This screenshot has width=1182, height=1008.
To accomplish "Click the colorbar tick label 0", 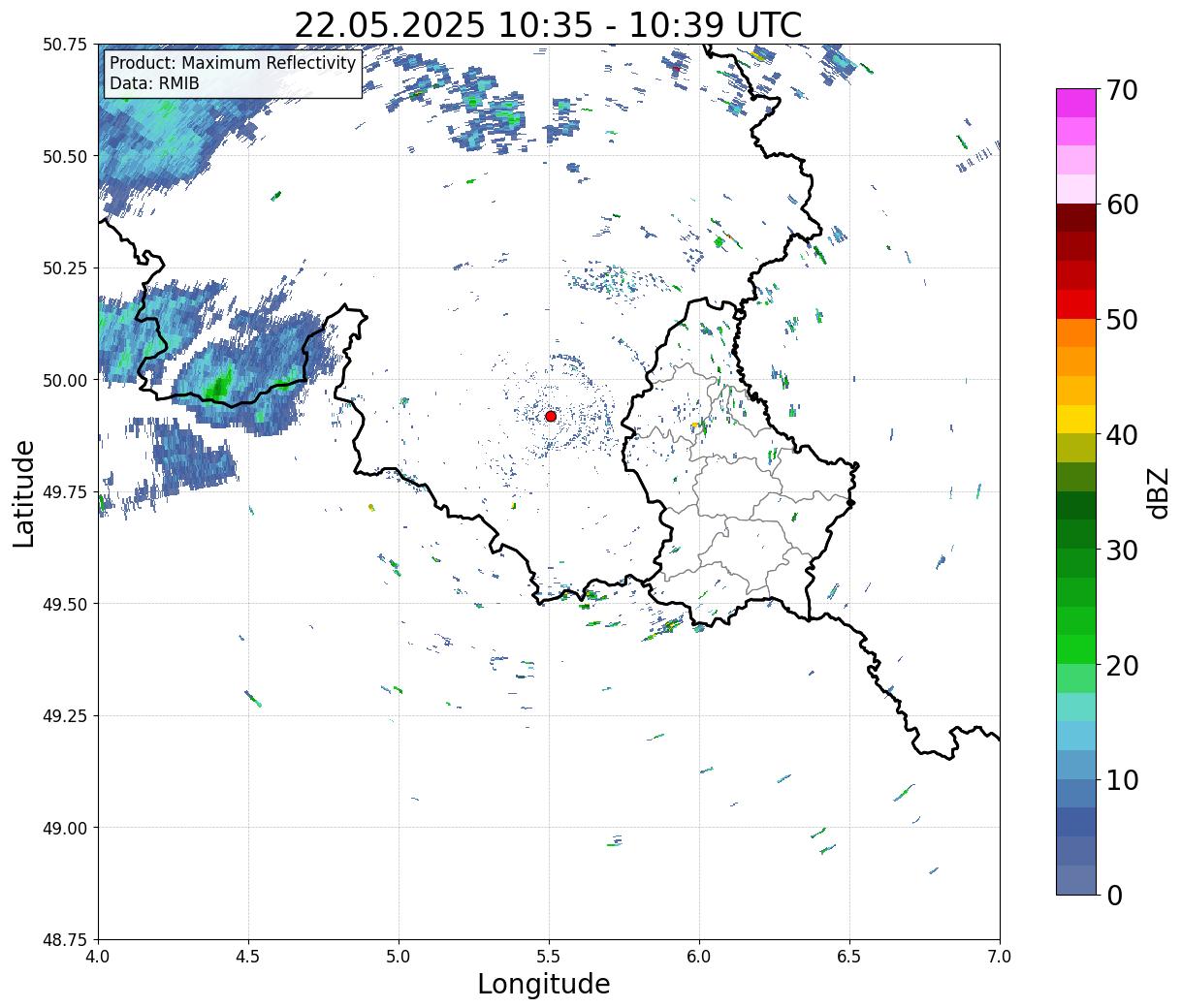I will tap(1114, 895).
